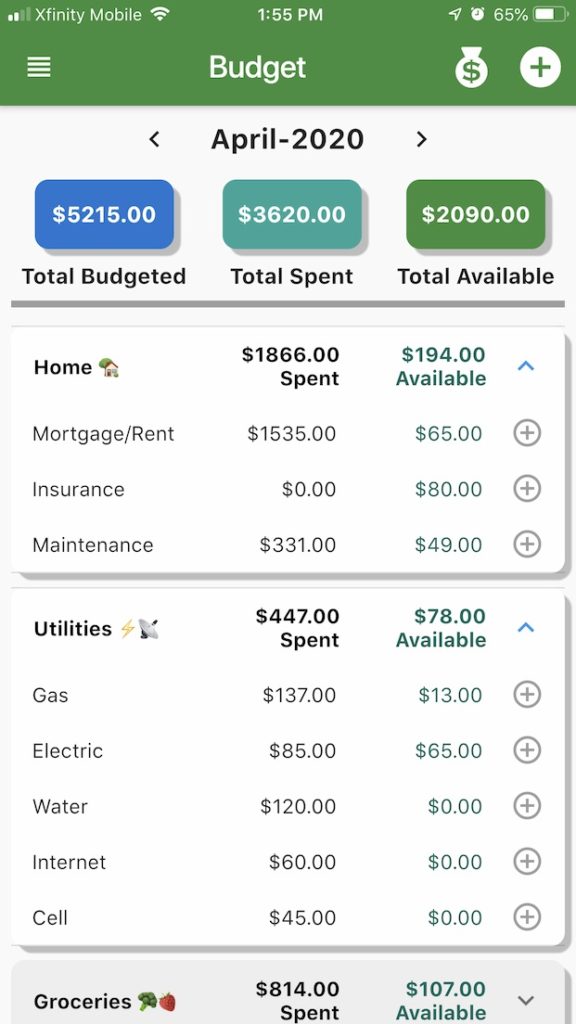Tap the white plus icon in header
Screen dimensions: 576x1024
pyautogui.click(x=540, y=67)
